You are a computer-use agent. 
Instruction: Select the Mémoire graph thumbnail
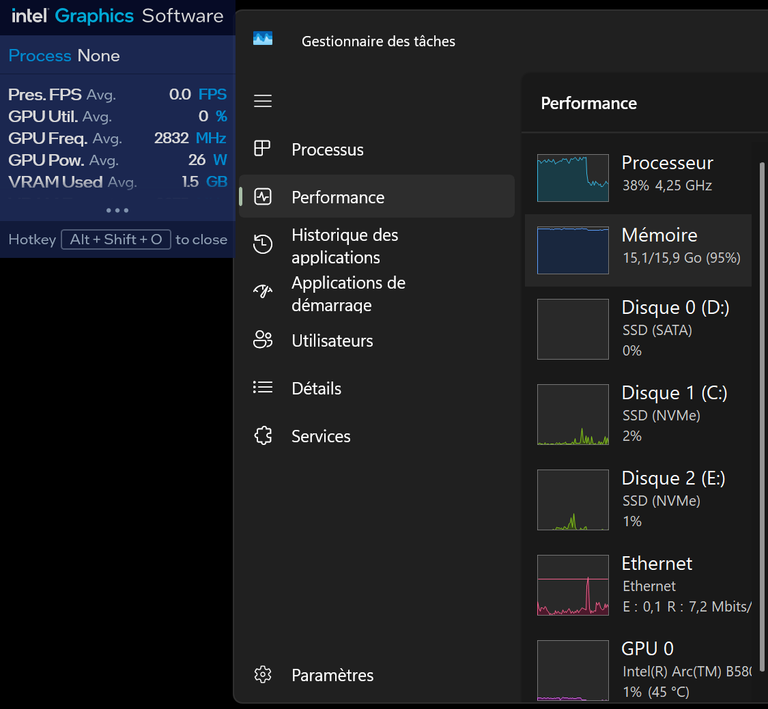click(x=573, y=250)
